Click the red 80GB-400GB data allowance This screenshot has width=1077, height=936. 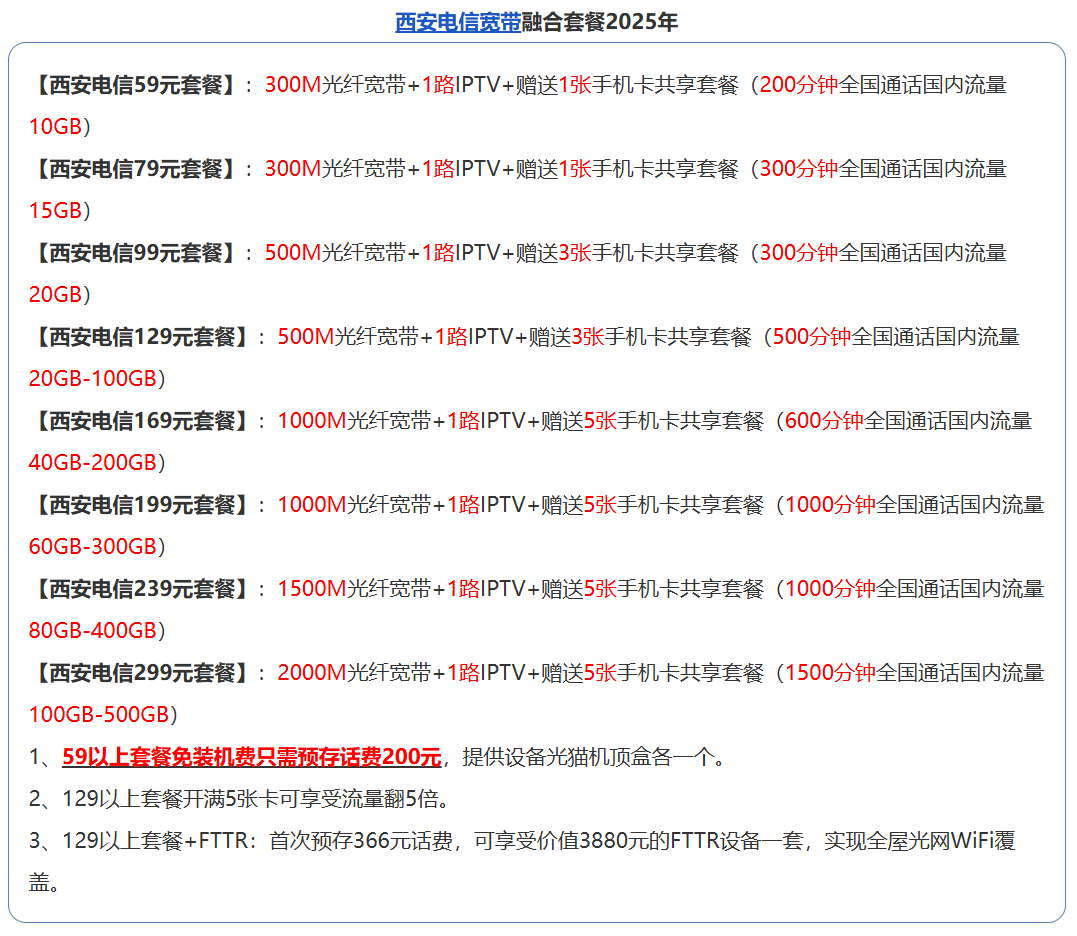[93, 631]
